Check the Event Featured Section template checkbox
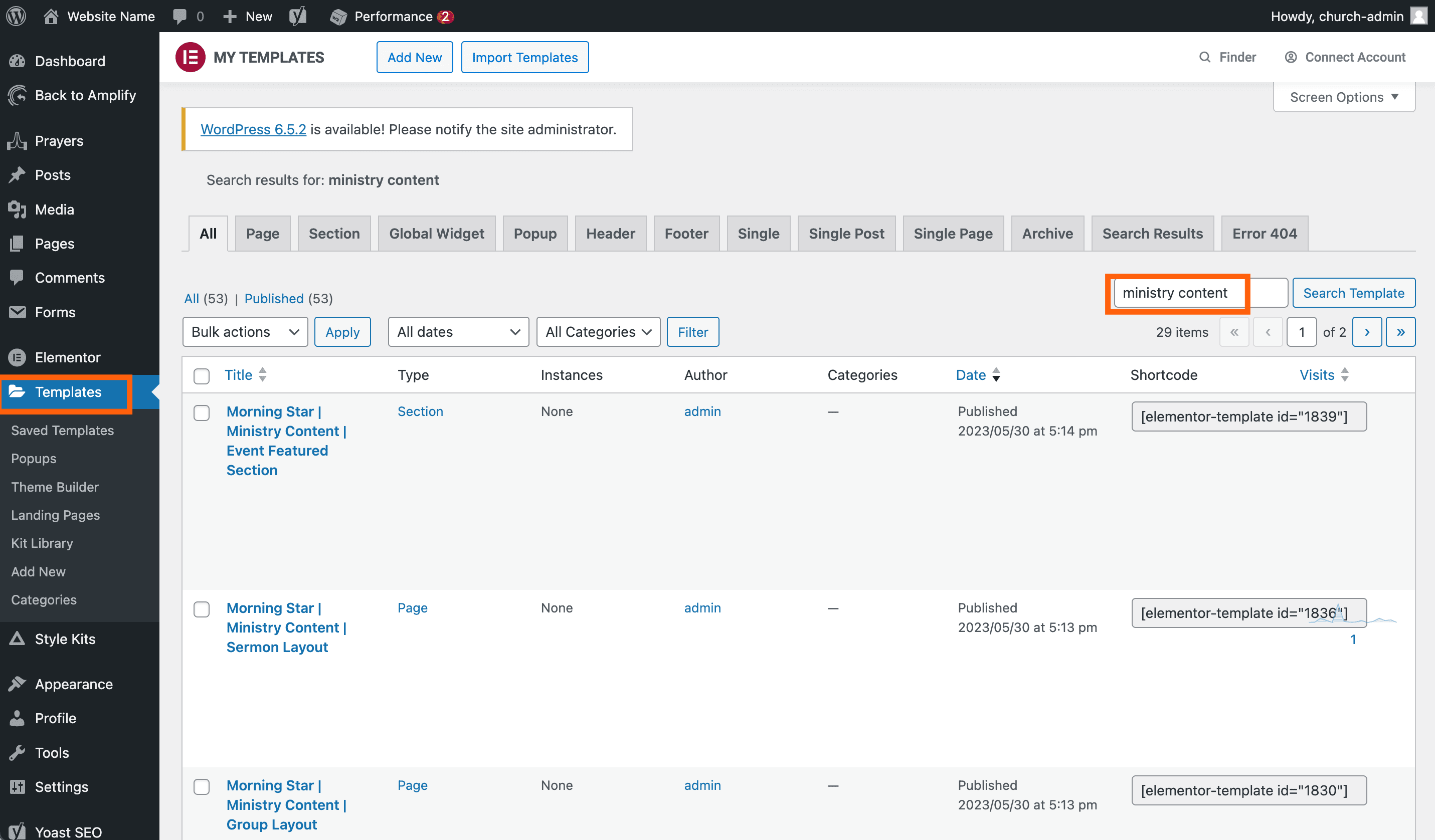The height and width of the screenshot is (840, 1435). click(x=202, y=412)
